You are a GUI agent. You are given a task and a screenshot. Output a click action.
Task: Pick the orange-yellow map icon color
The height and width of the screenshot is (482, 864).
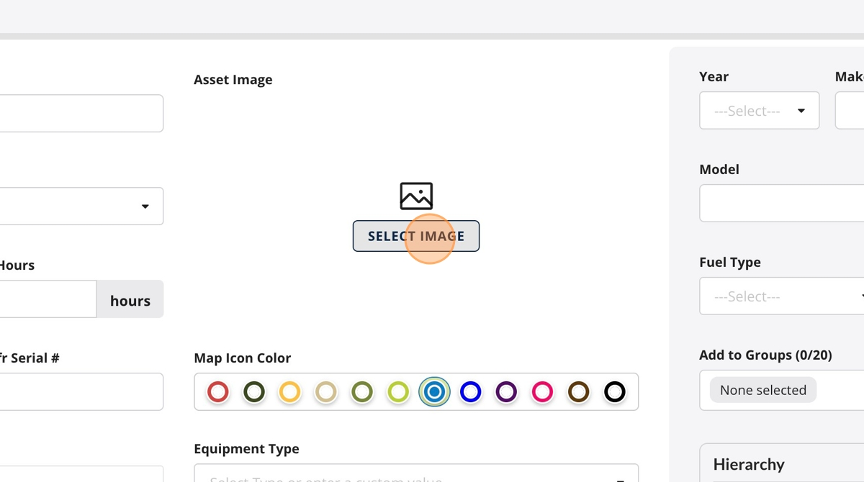point(290,392)
